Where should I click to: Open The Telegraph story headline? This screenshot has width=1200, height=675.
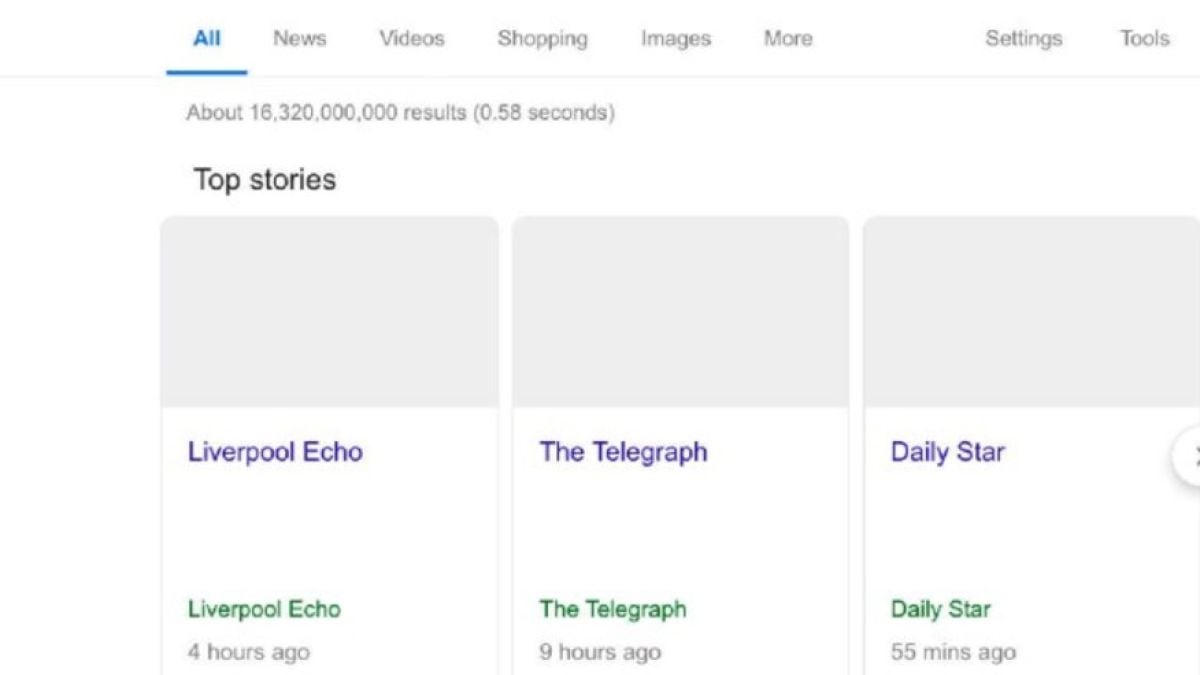coord(624,452)
